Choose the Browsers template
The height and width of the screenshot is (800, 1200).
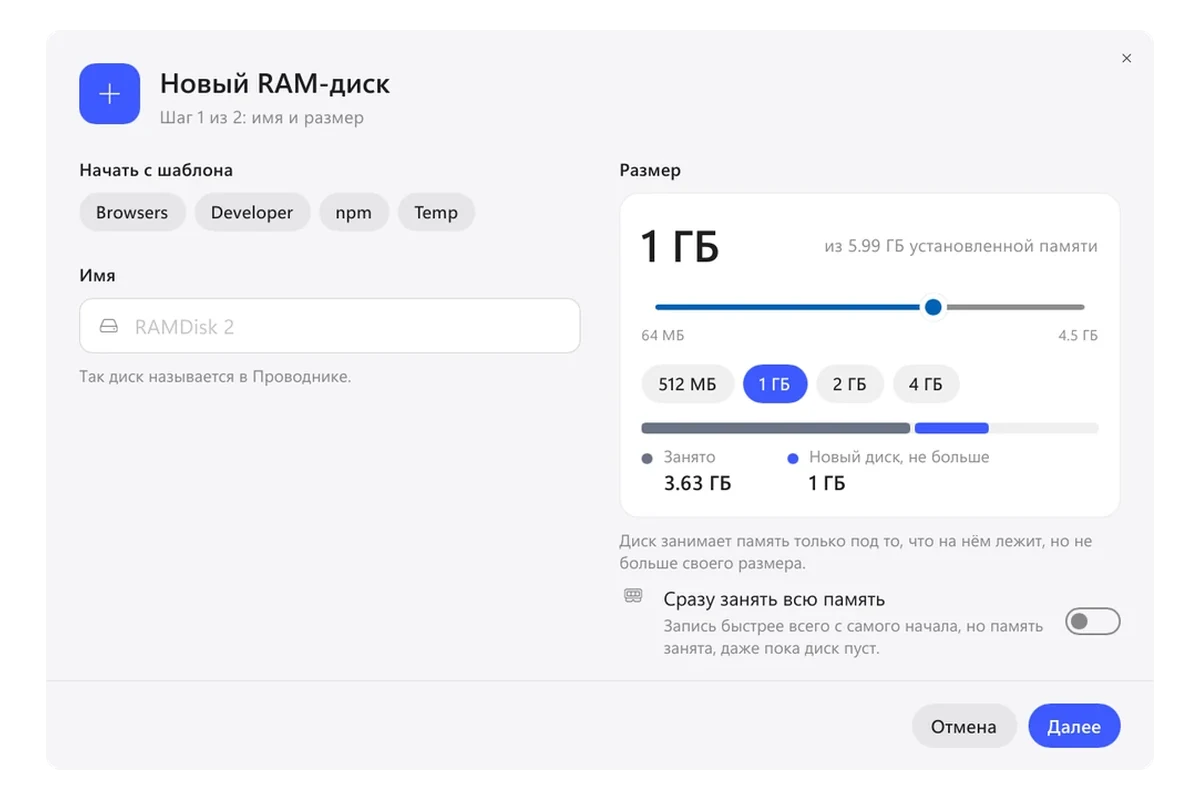tap(132, 212)
